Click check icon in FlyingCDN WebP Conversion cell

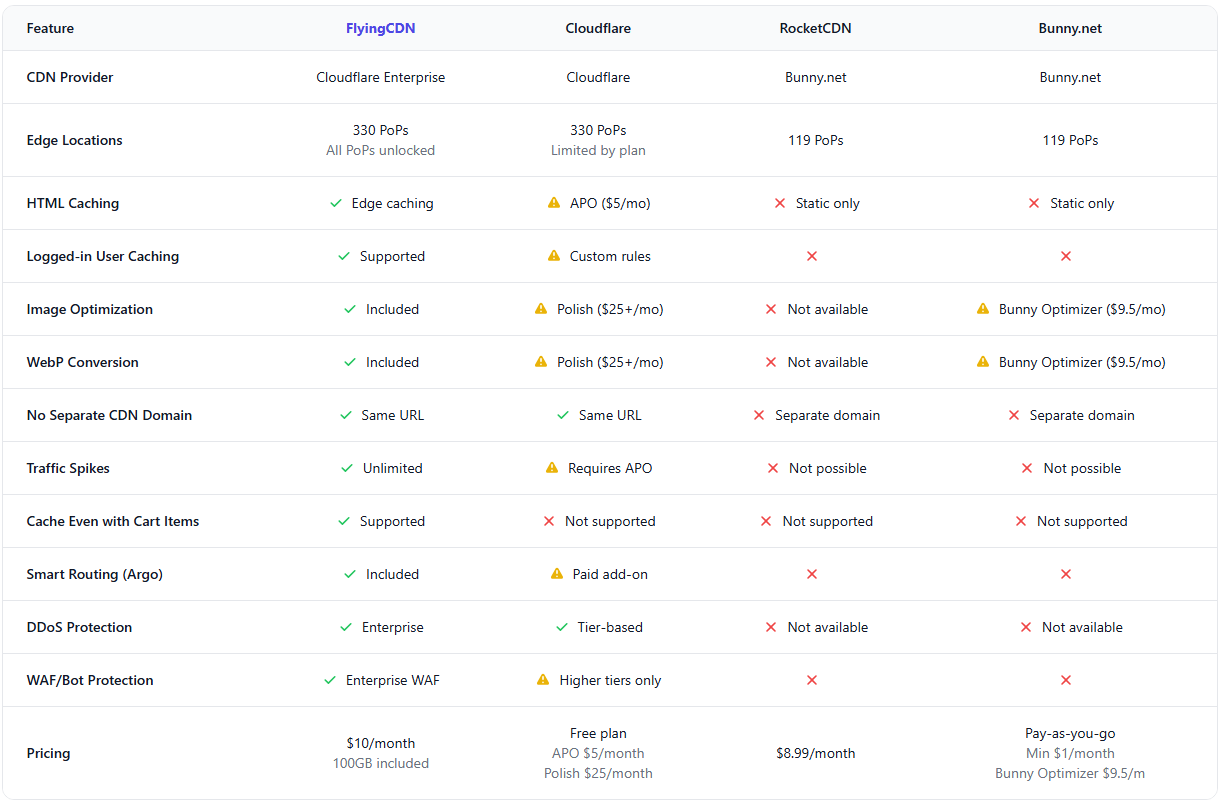click(x=350, y=362)
